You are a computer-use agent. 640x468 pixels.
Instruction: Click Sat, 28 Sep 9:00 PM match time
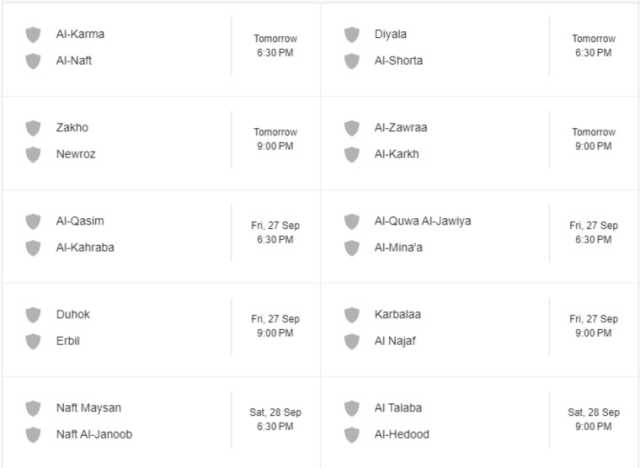(x=593, y=419)
